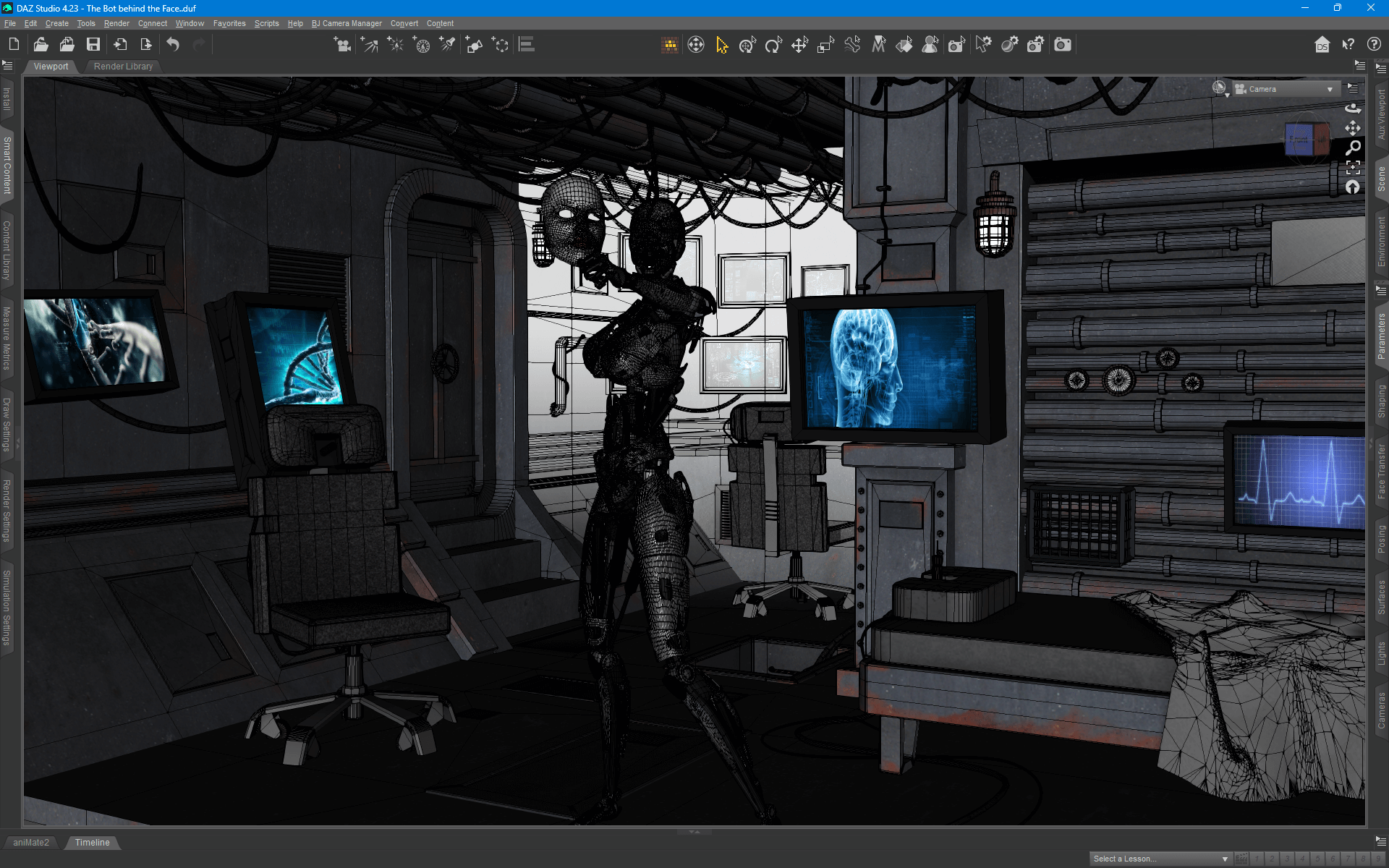Create a new null object
Viewport: 1389px width, 868px height.
[500, 45]
